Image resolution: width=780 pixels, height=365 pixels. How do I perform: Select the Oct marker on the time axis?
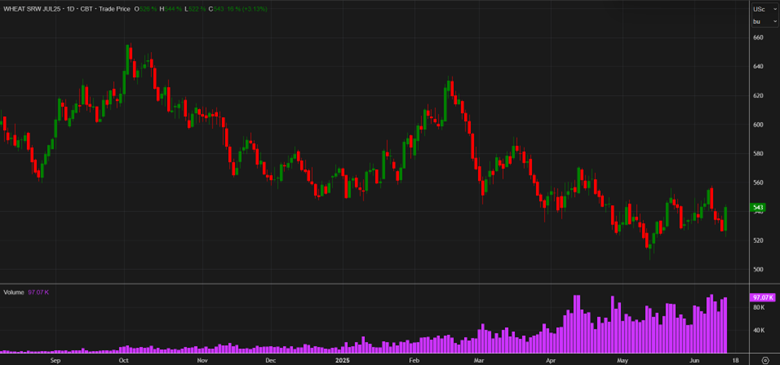point(124,360)
